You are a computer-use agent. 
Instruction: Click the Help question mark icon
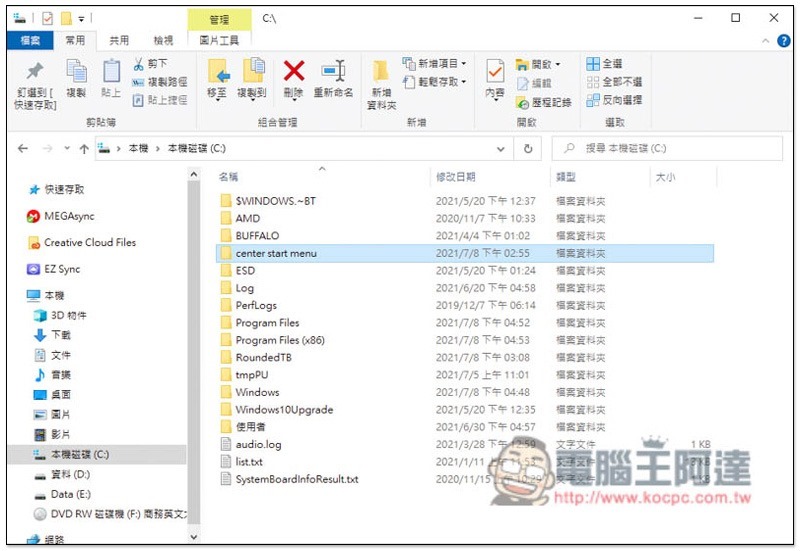(x=783, y=41)
